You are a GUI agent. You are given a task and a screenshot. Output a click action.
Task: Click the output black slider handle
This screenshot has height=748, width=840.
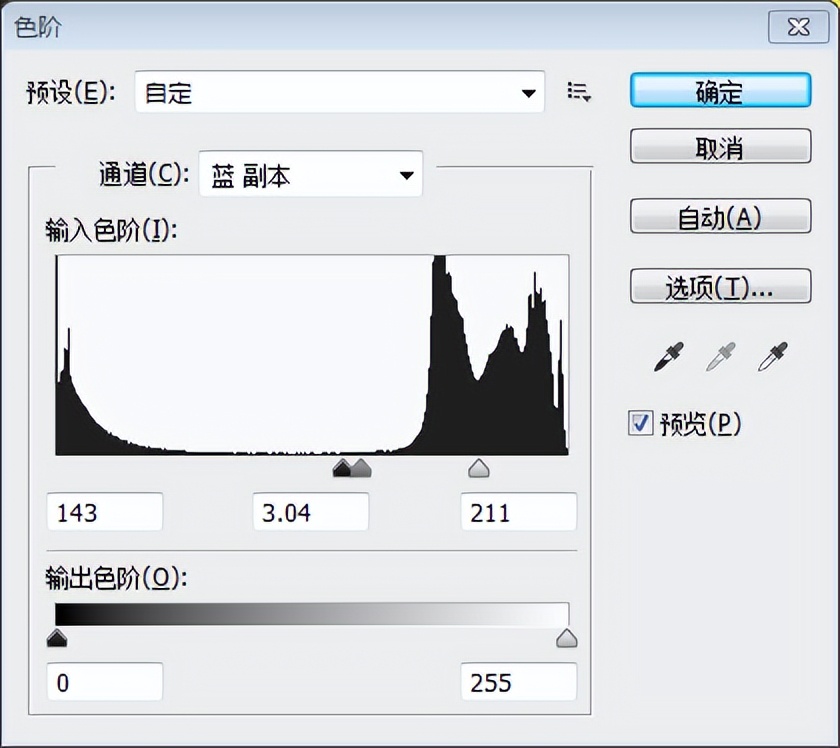click(57, 639)
